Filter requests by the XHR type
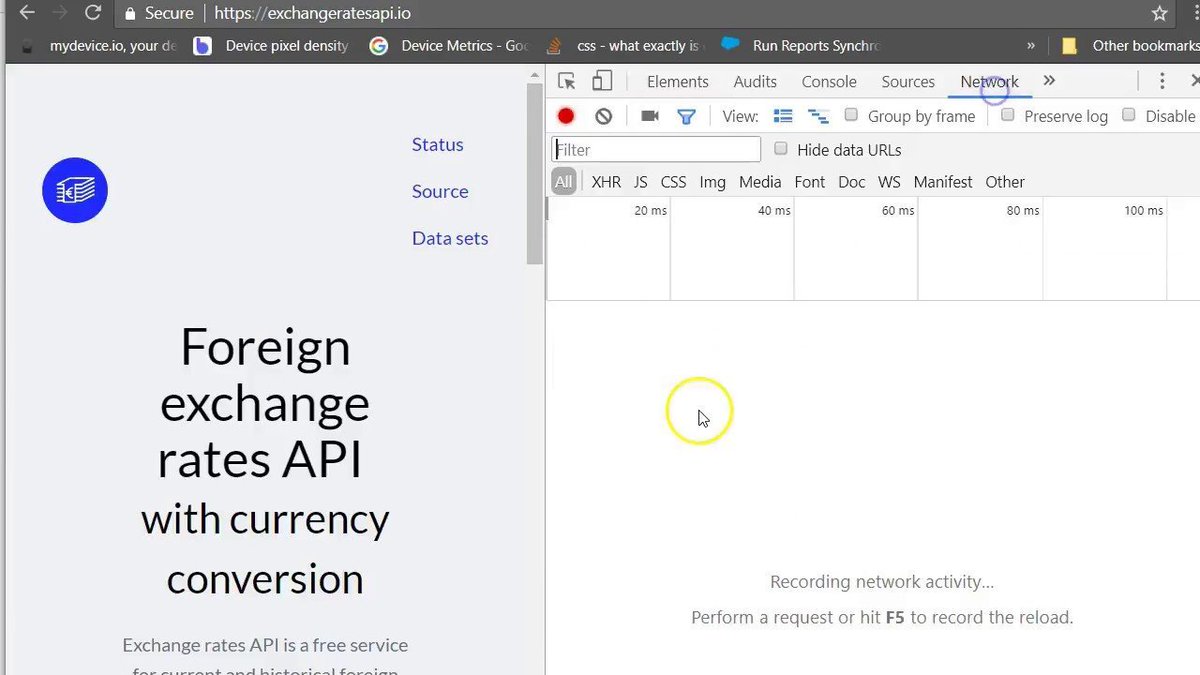1200x675 pixels. click(605, 181)
